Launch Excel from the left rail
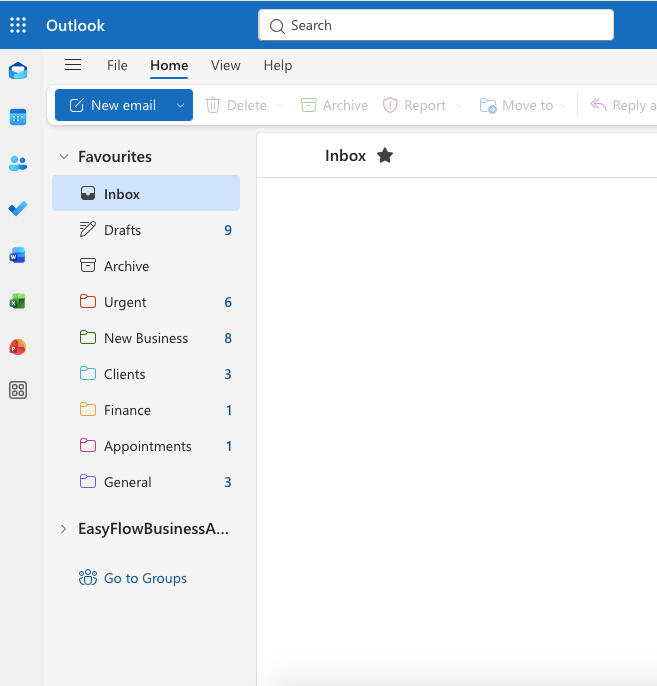The height and width of the screenshot is (686, 657). pyautogui.click(x=18, y=301)
